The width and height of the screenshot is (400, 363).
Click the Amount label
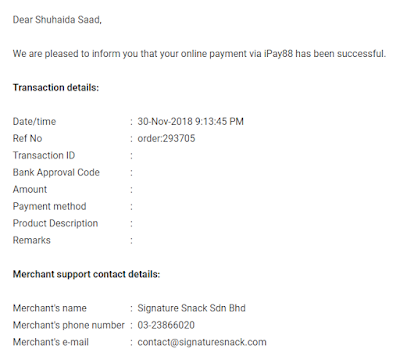click(30, 189)
